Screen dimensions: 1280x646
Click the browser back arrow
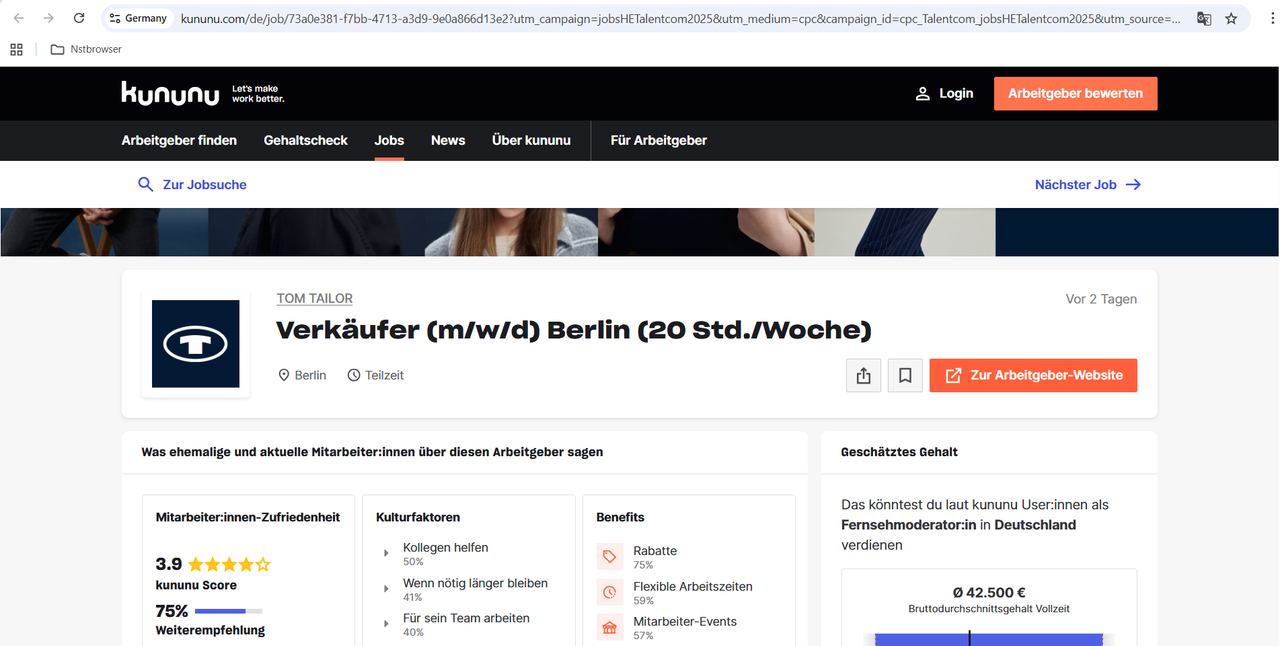pyautogui.click(x=19, y=18)
